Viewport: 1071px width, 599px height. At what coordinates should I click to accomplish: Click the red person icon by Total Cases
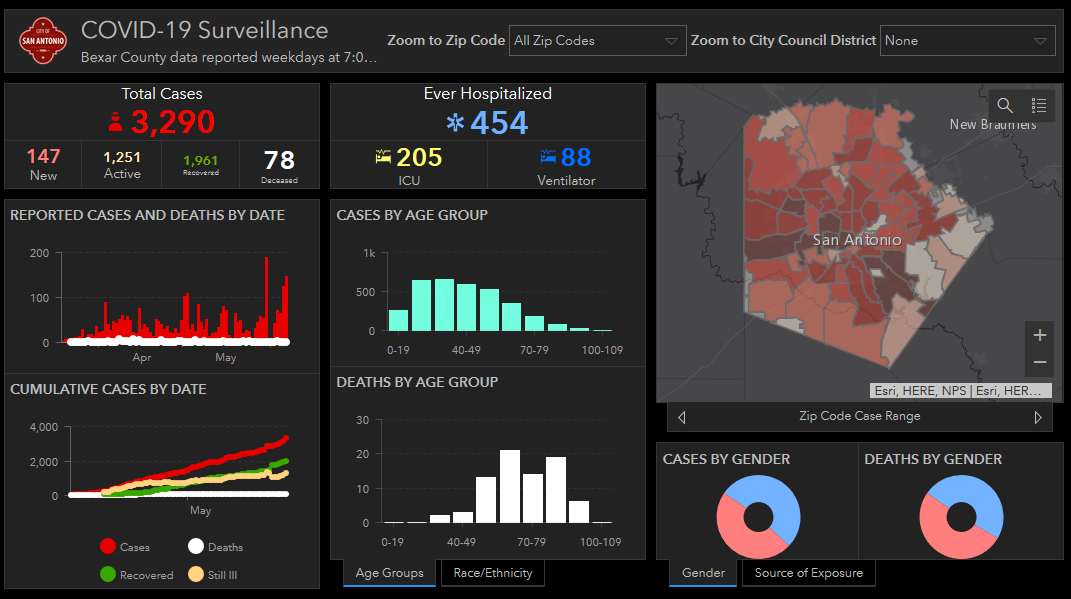pyautogui.click(x=115, y=122)
